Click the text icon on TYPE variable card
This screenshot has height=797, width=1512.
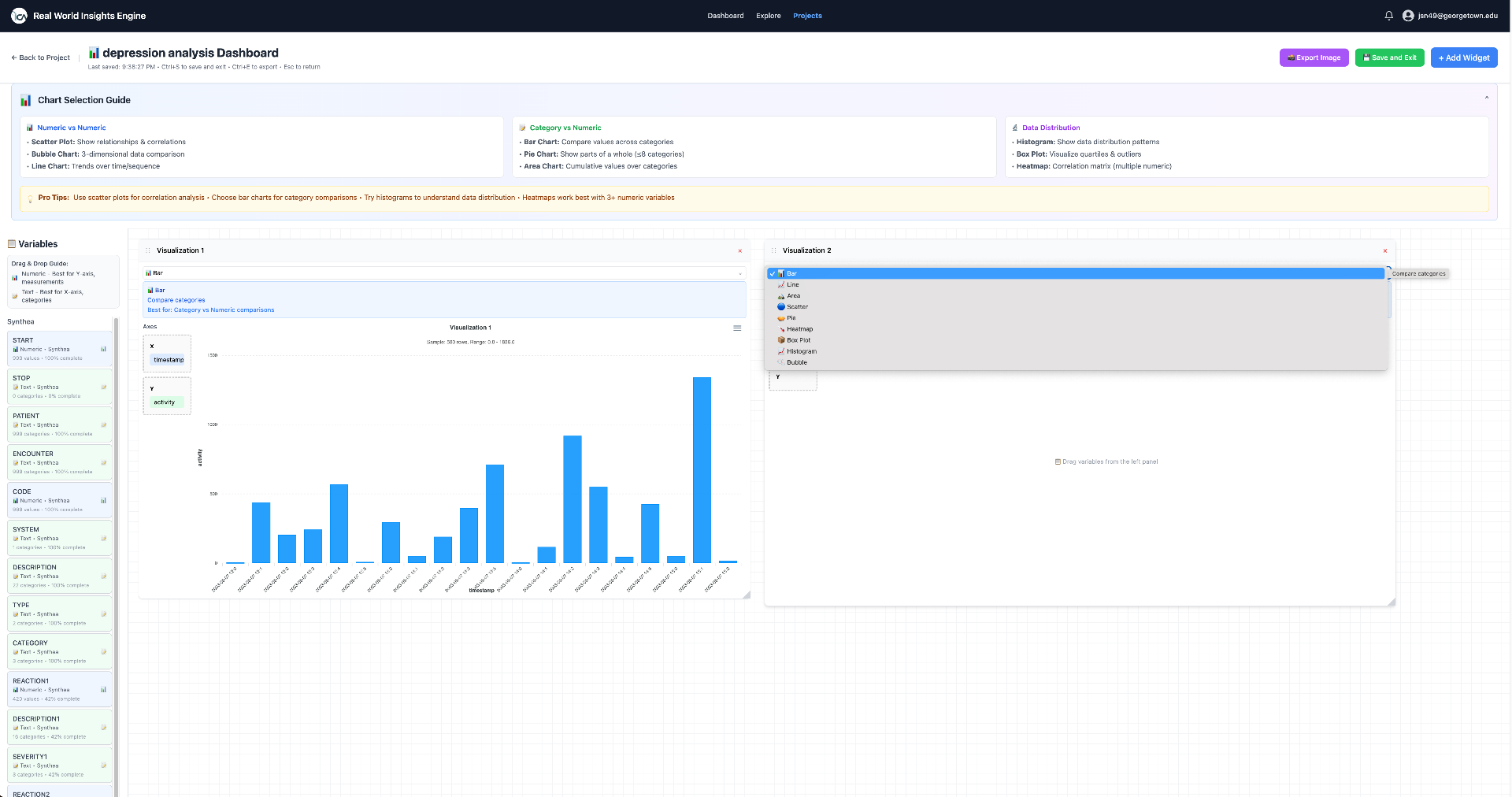point(103,614)
